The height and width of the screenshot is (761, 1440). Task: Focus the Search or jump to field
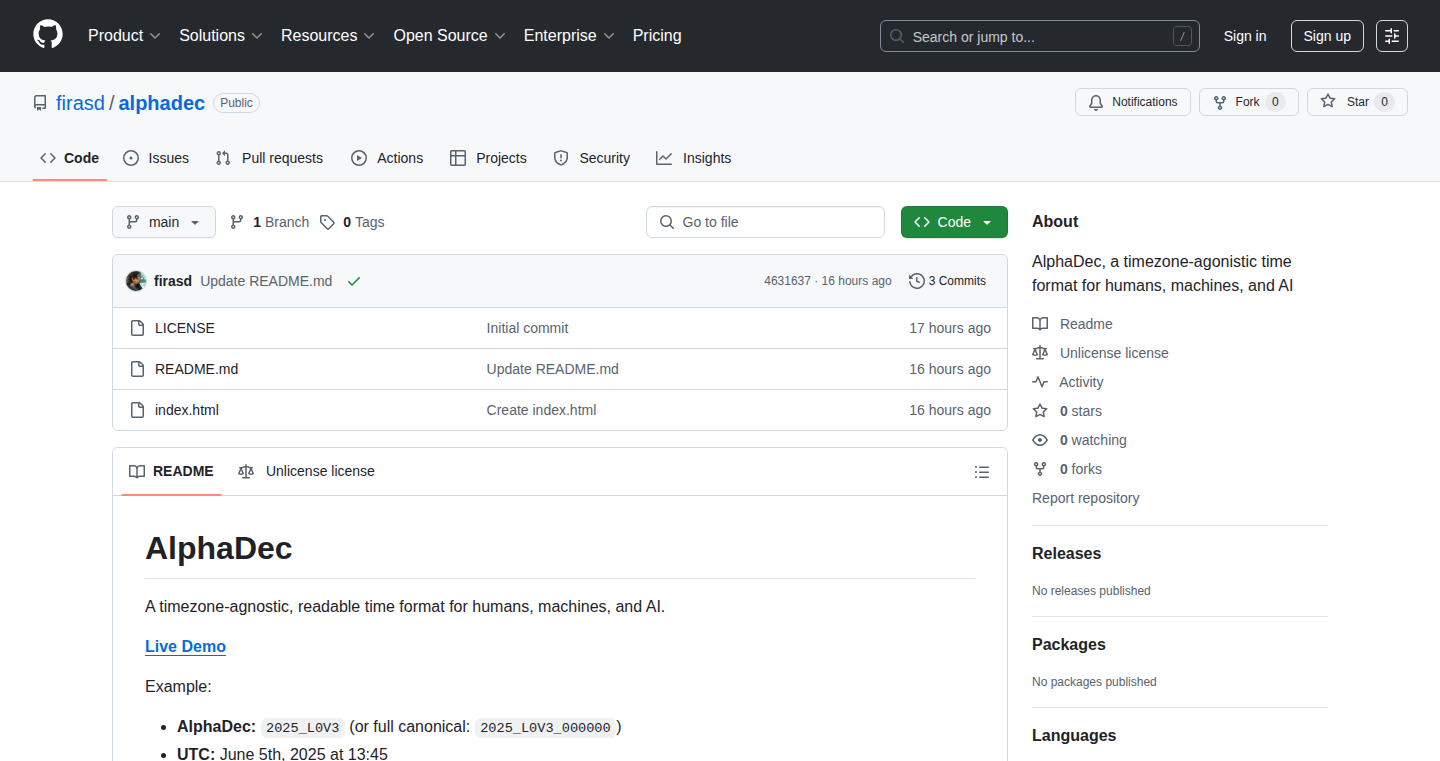(1040, 36)
